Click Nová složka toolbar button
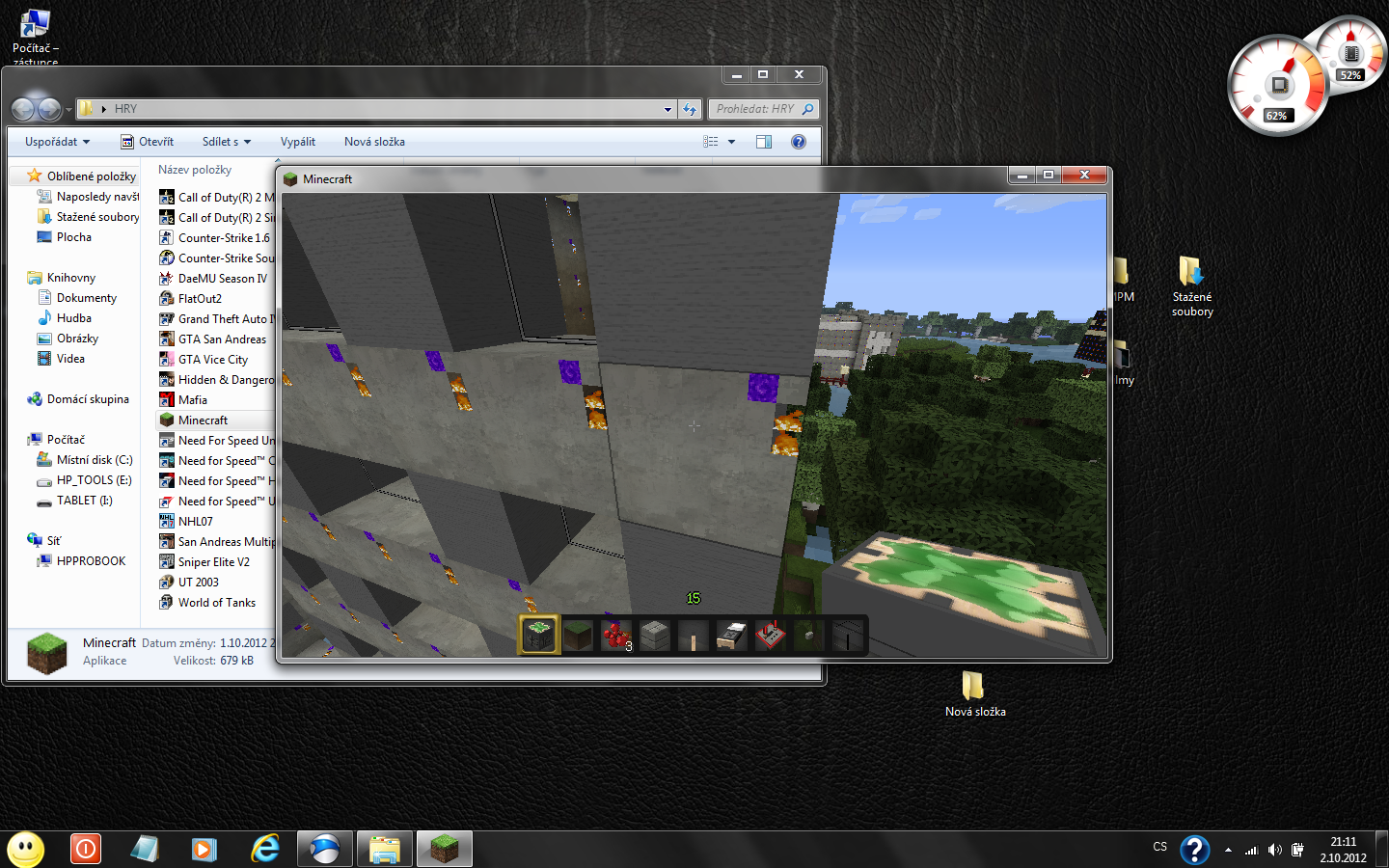 click(374, 142)
